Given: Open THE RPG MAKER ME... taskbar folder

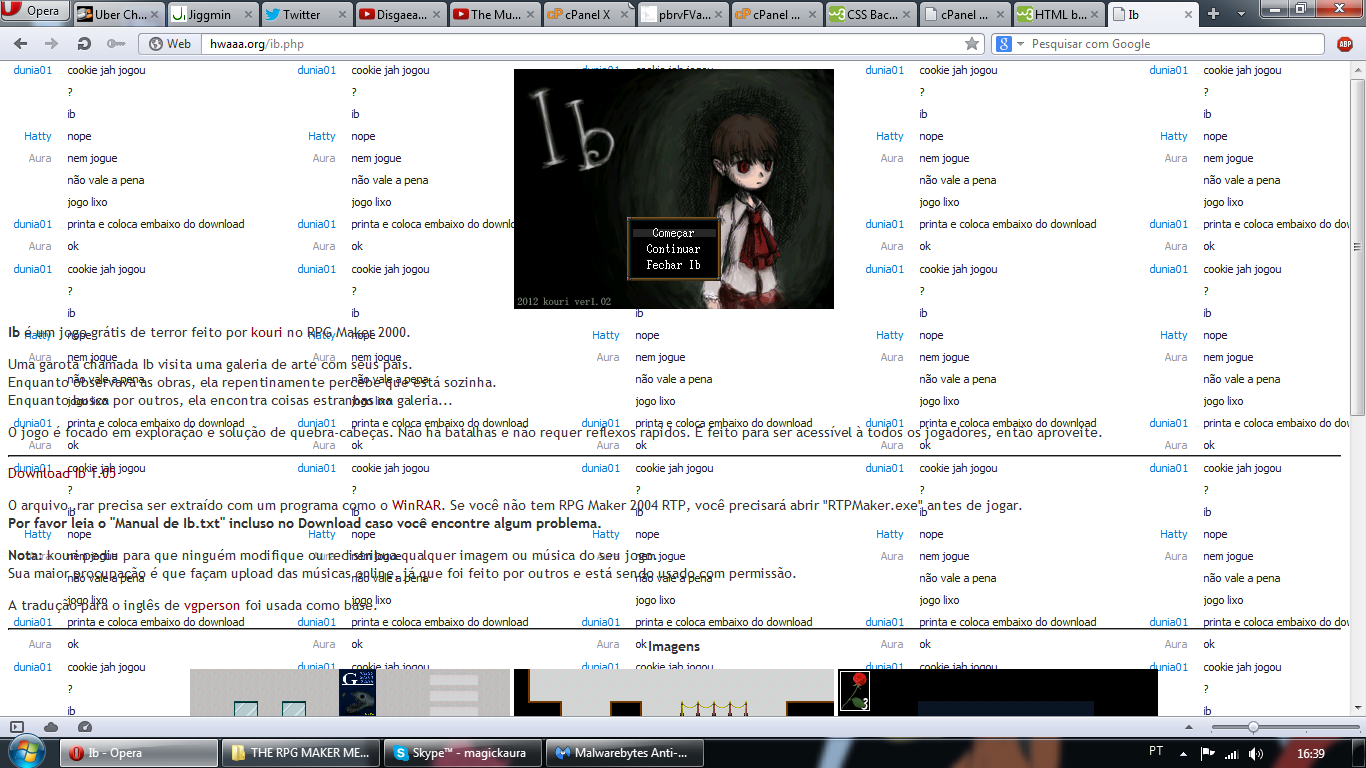Looking at the screenshot, I should click(303, 753).
